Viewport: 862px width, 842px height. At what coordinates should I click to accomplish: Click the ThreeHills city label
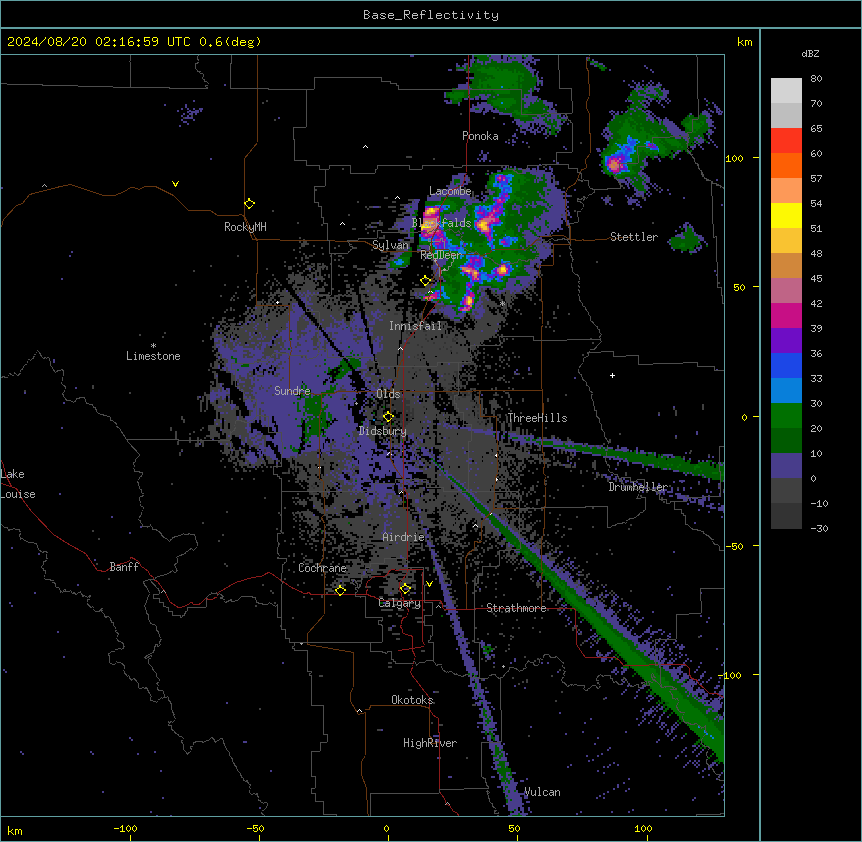pos(537,418)
